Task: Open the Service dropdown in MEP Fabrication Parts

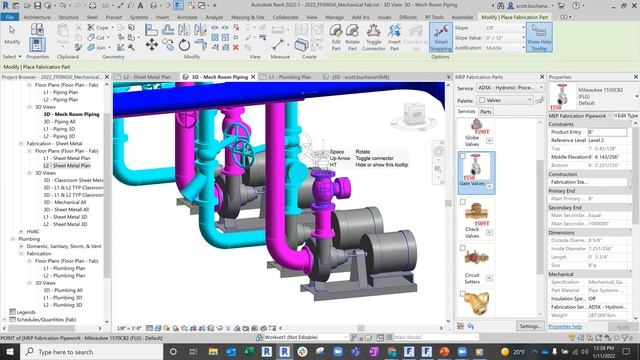Action: click(510, 88)
